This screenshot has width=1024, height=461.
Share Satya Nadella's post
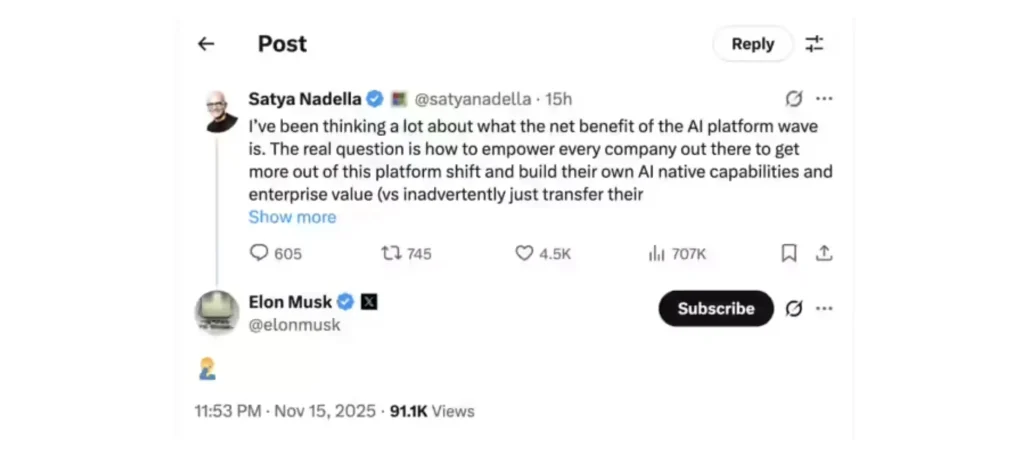point(824,254)
